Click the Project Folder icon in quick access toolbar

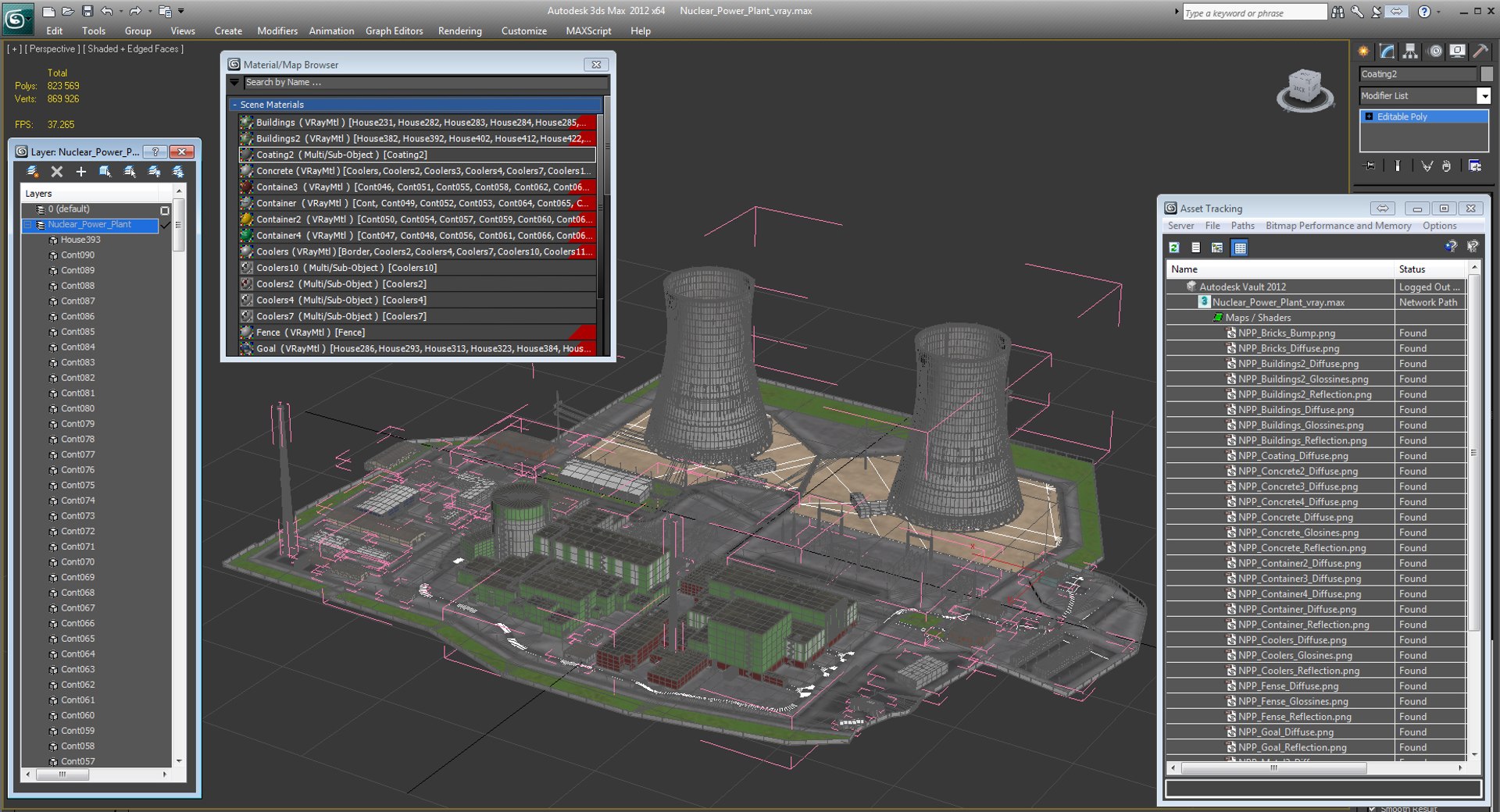click(x=164, y=12)
